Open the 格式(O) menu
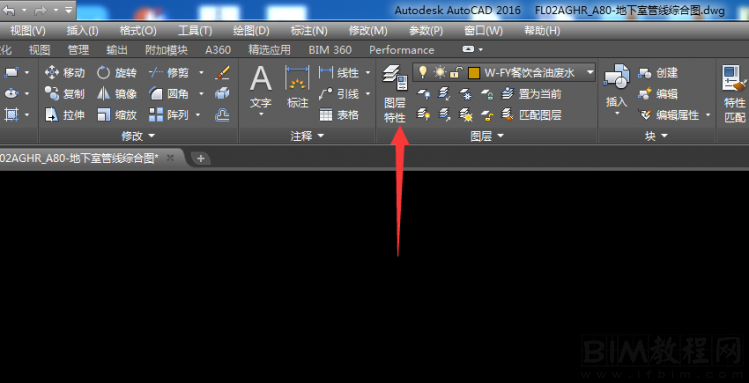 tap(138, 31)
